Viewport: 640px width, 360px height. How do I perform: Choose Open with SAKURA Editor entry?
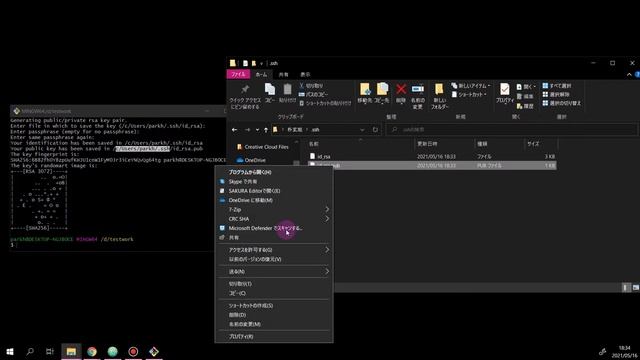tap(274, 191)
